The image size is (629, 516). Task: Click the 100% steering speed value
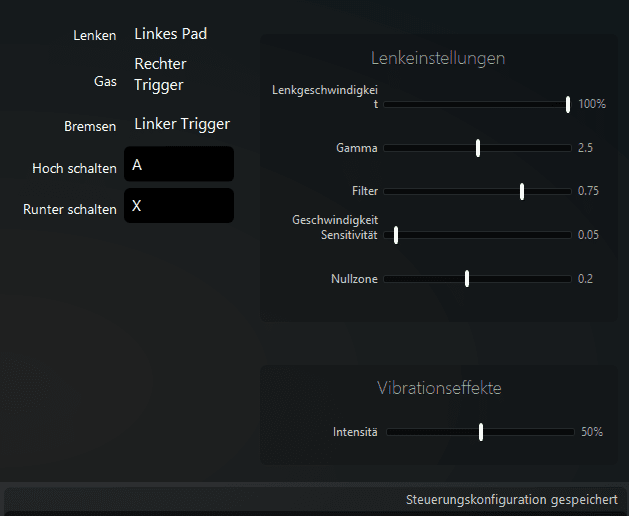tap(592, 104)
